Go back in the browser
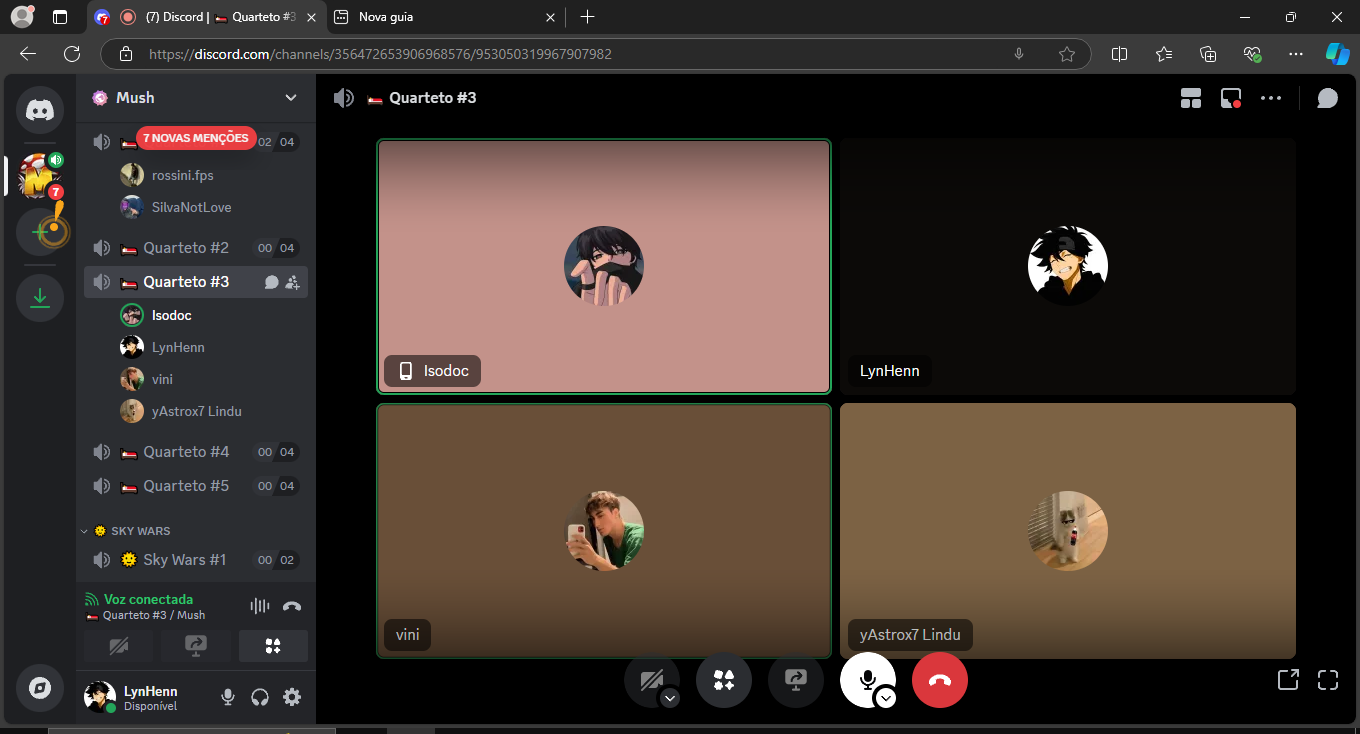The width and height of the screenshot is (1360, 734). click(x=28, y=54)
